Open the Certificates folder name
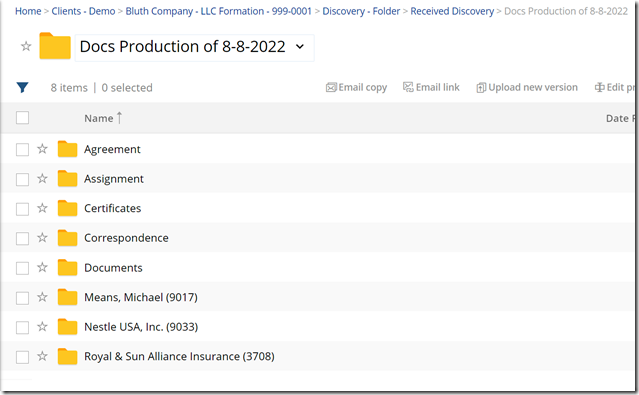639x395 pixels. click(x=112, y=208)
